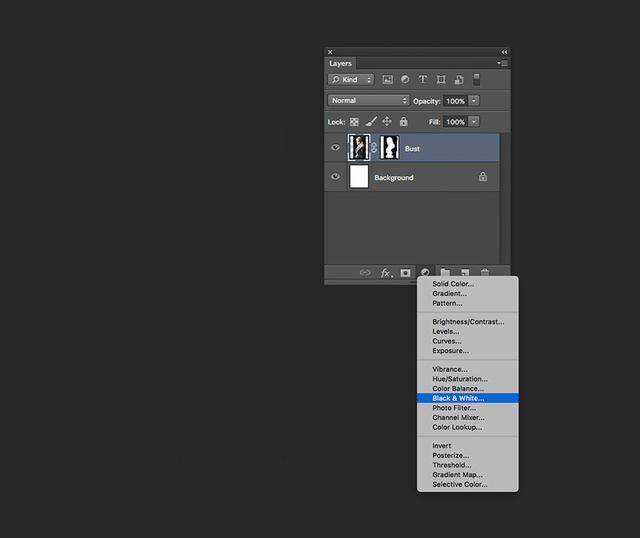Close the Layers panel with X

(330, 52)
